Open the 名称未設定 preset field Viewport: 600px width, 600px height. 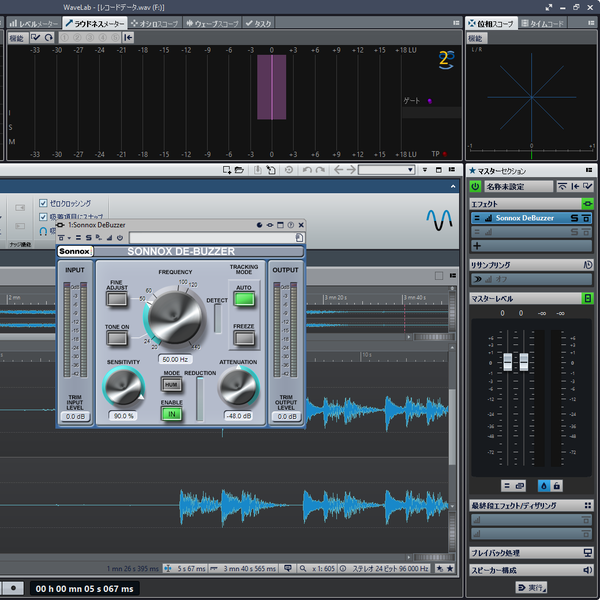point(518,186)
